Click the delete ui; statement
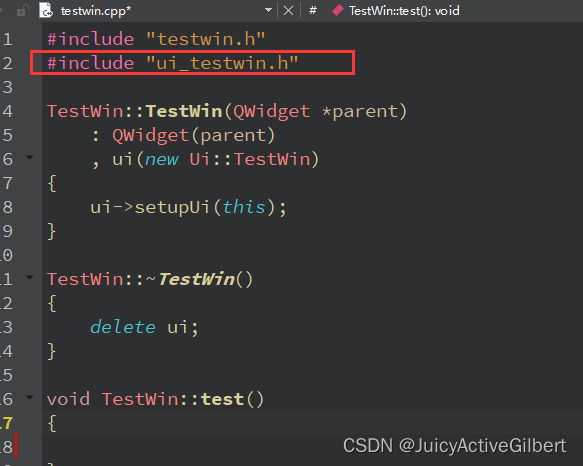This screenshot has width=583, height=466. 144,327
